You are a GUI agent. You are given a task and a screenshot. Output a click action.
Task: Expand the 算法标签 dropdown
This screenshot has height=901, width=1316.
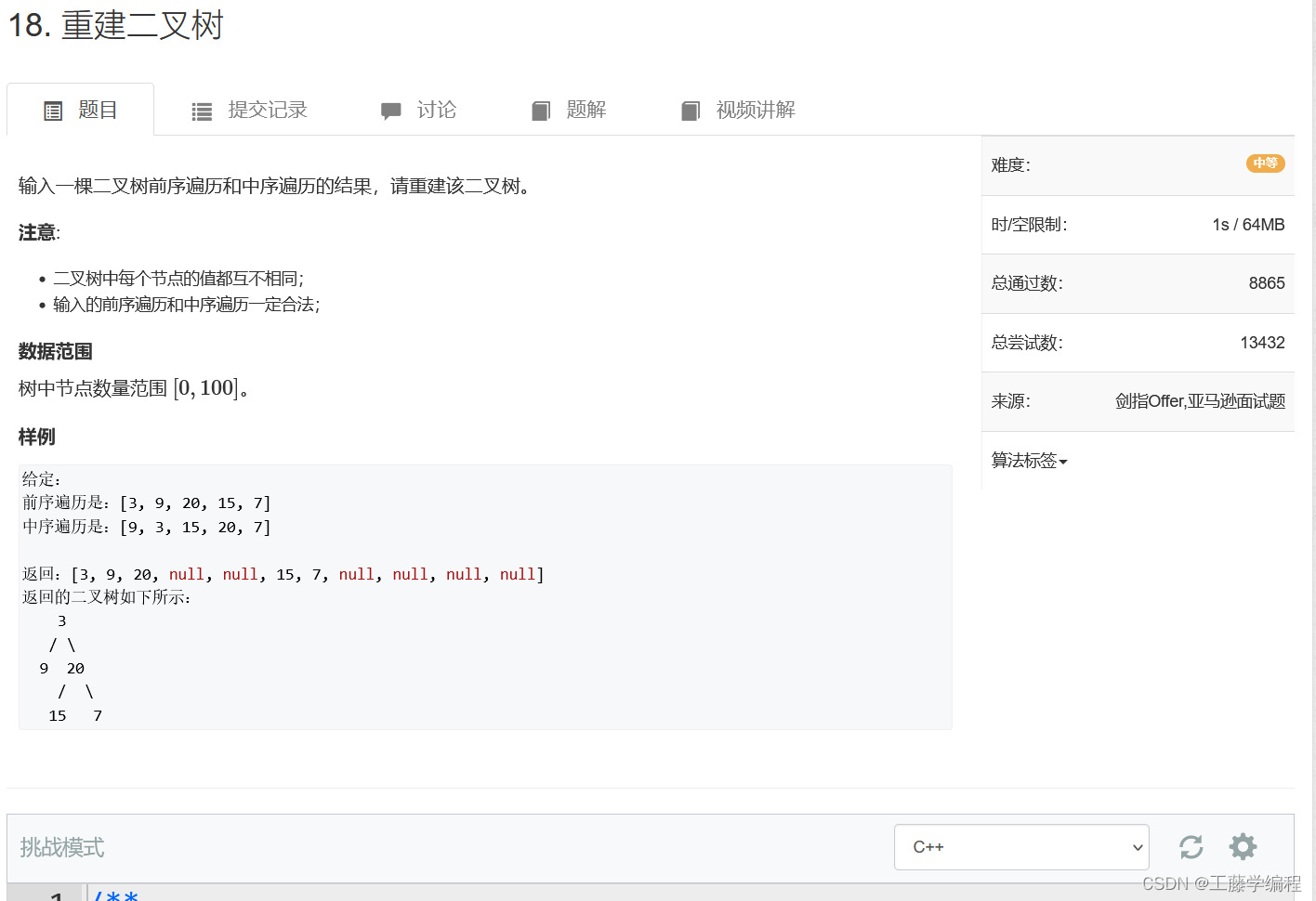(1029, 460)
